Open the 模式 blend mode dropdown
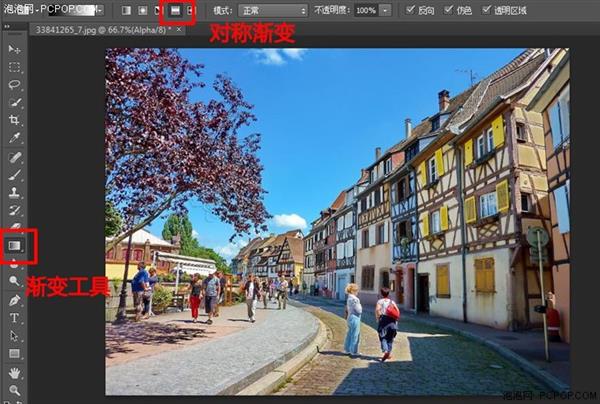This screenshot has height=404, width=600. [x=274, y=10]
